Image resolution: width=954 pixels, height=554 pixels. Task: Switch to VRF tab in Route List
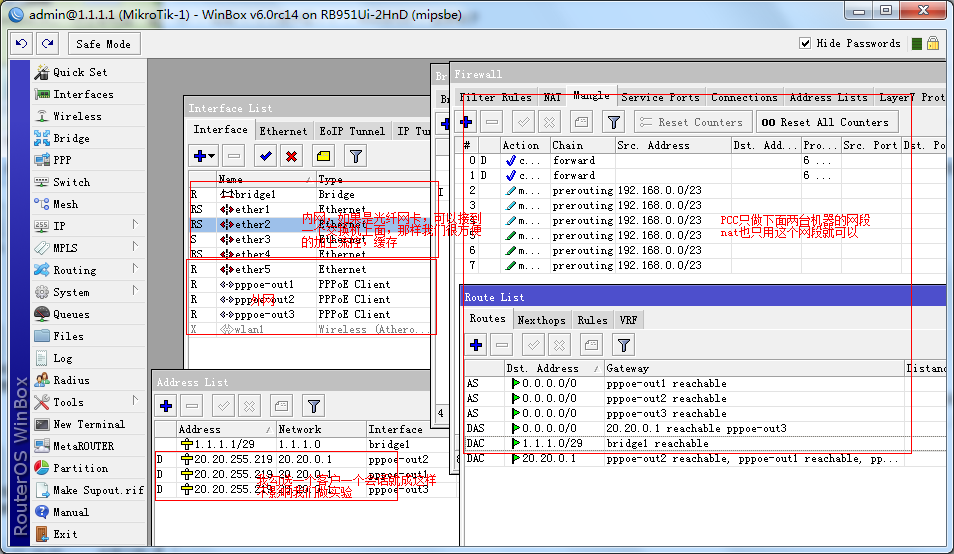[x=628, y=320]
